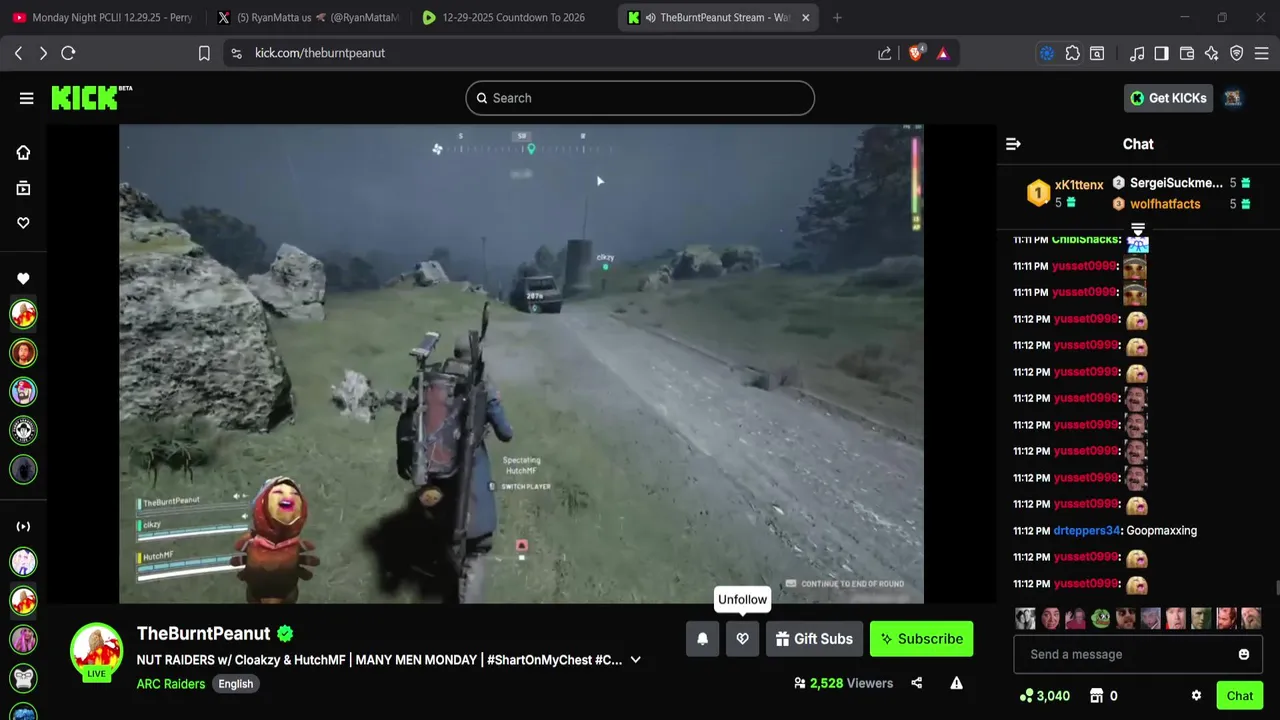Open View site information icon

tap(236, 53)
